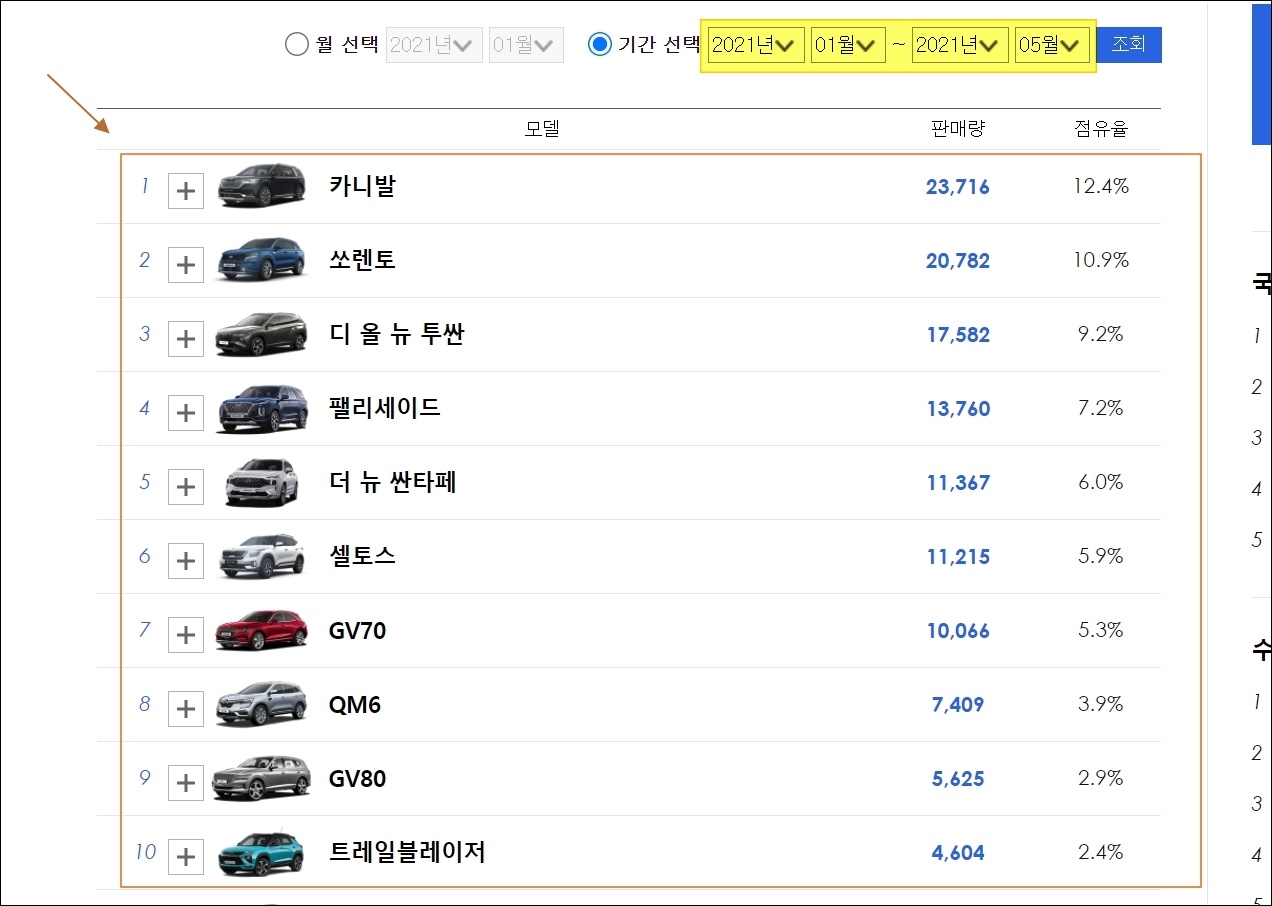The image size is (1272, 906).
Task: Expand the GV70 row plus button
Action: click(185, 634)
